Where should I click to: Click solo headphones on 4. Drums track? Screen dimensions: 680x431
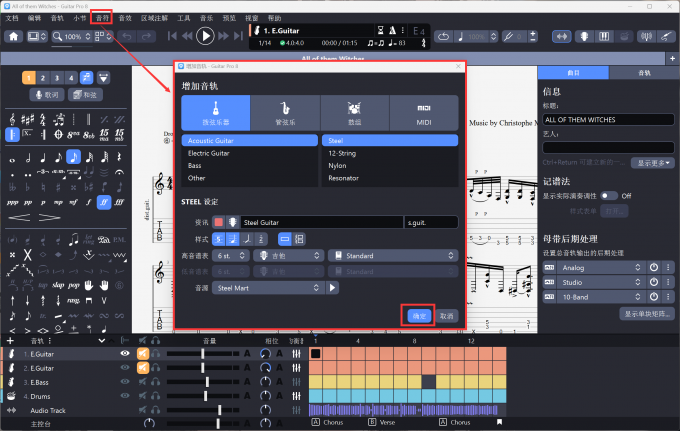point(156,396)
